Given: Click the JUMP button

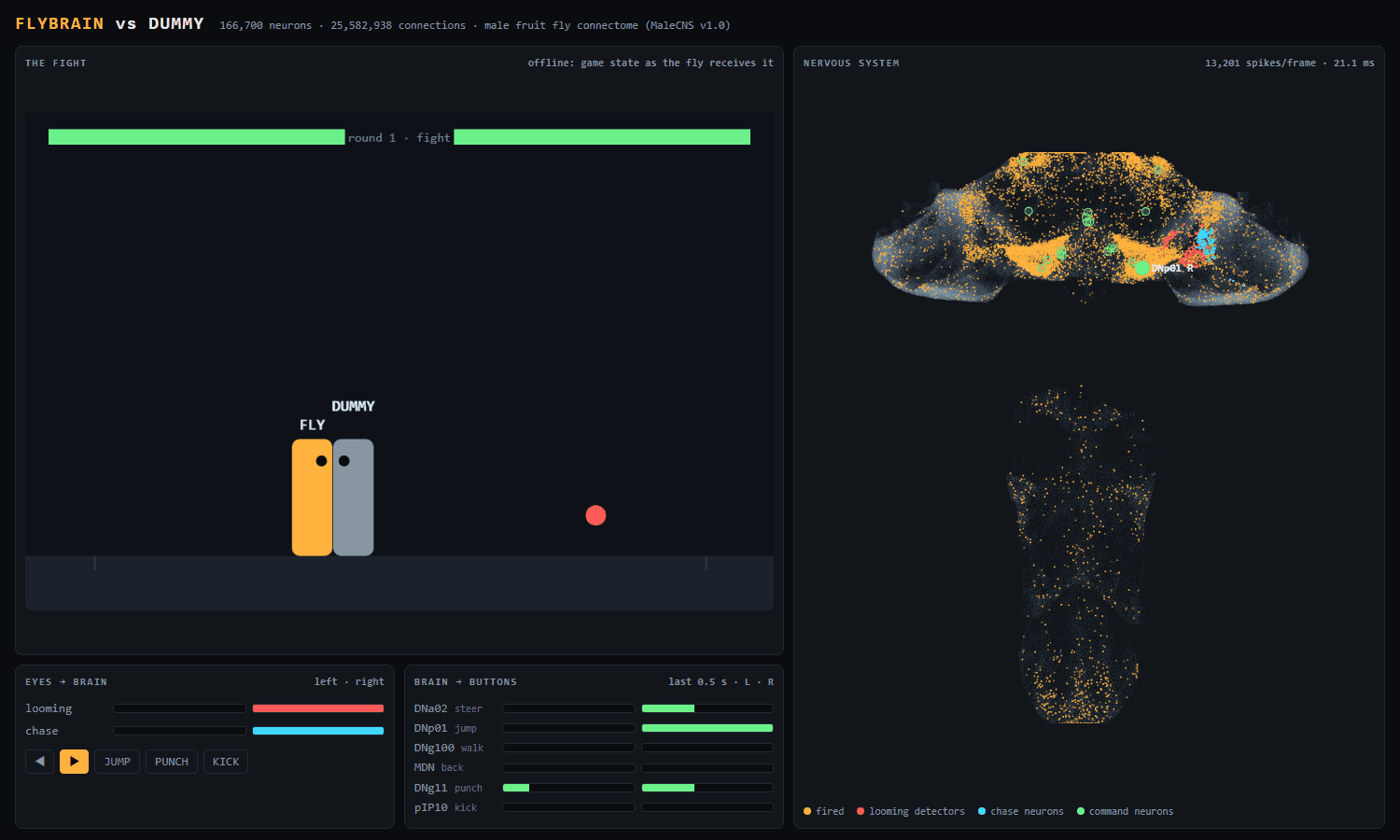Looking at the screenshot, I should coord(118,762).
